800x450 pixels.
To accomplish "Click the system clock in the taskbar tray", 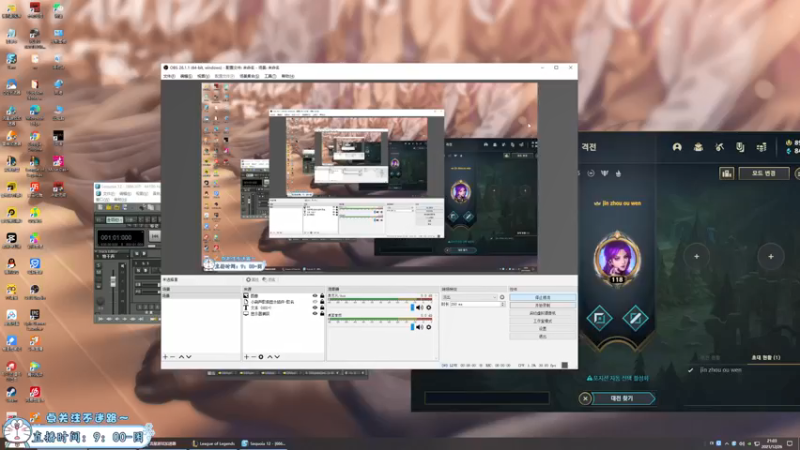I will click(x=772, y=443).
